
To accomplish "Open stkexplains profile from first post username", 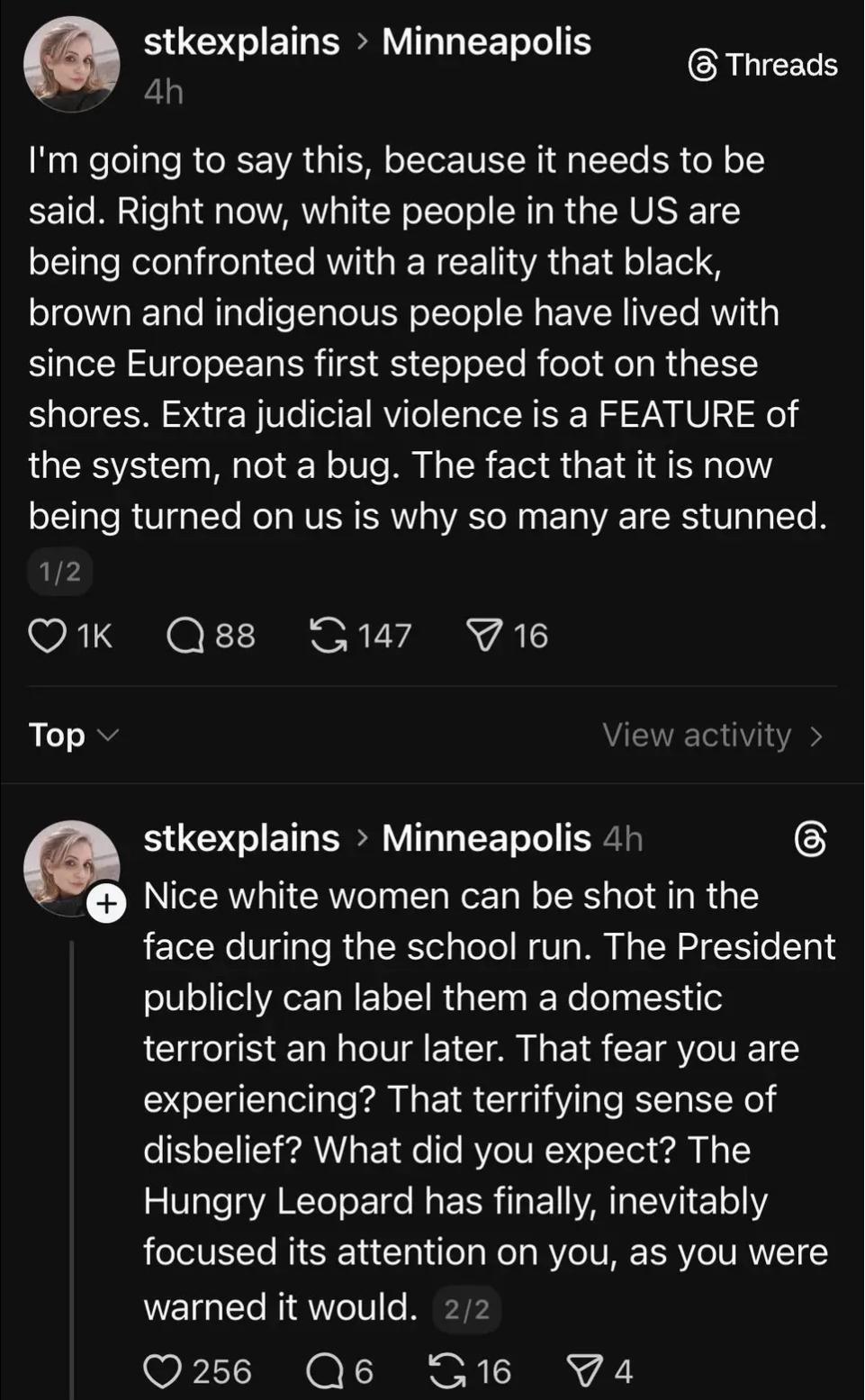I will point(241,41).
